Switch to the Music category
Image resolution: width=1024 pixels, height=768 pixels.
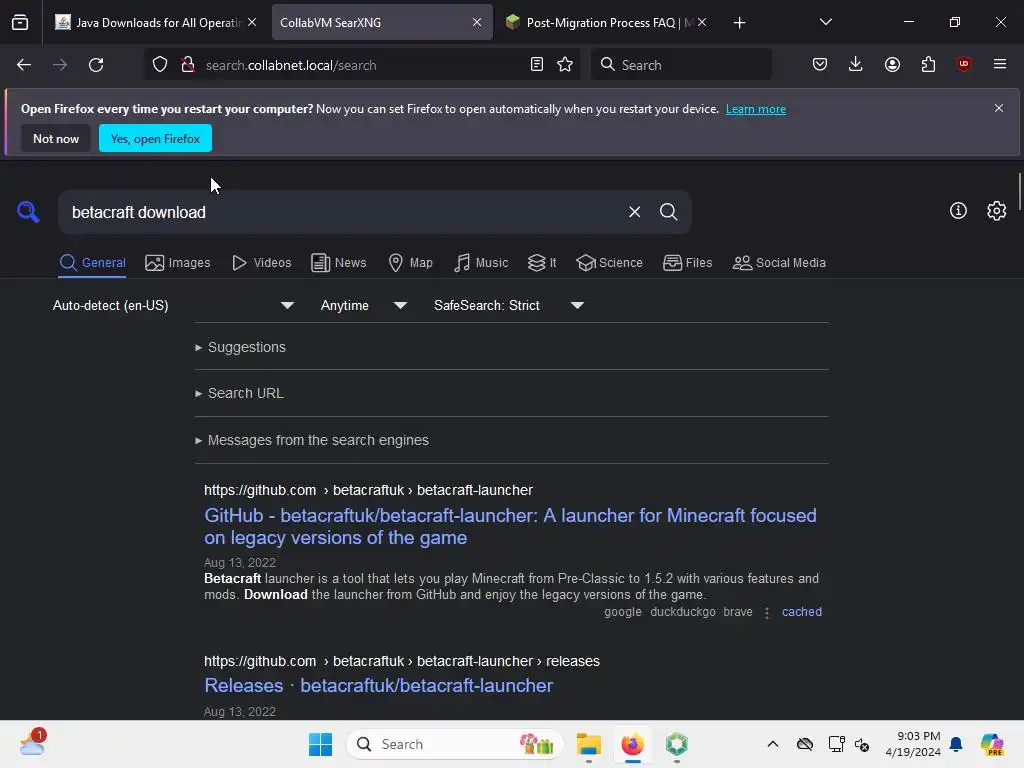481,263
